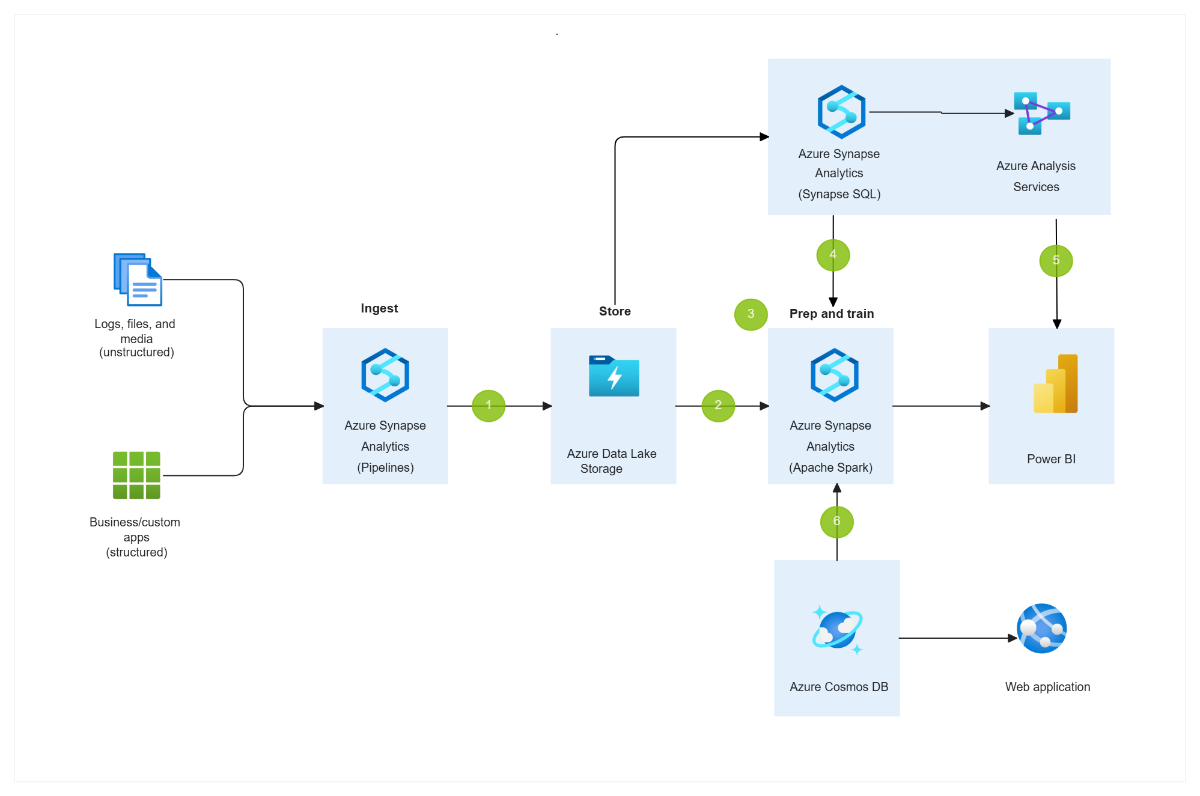Select the Azure Synapse Analytics Pipelines icon

click(x=385, y=375)
